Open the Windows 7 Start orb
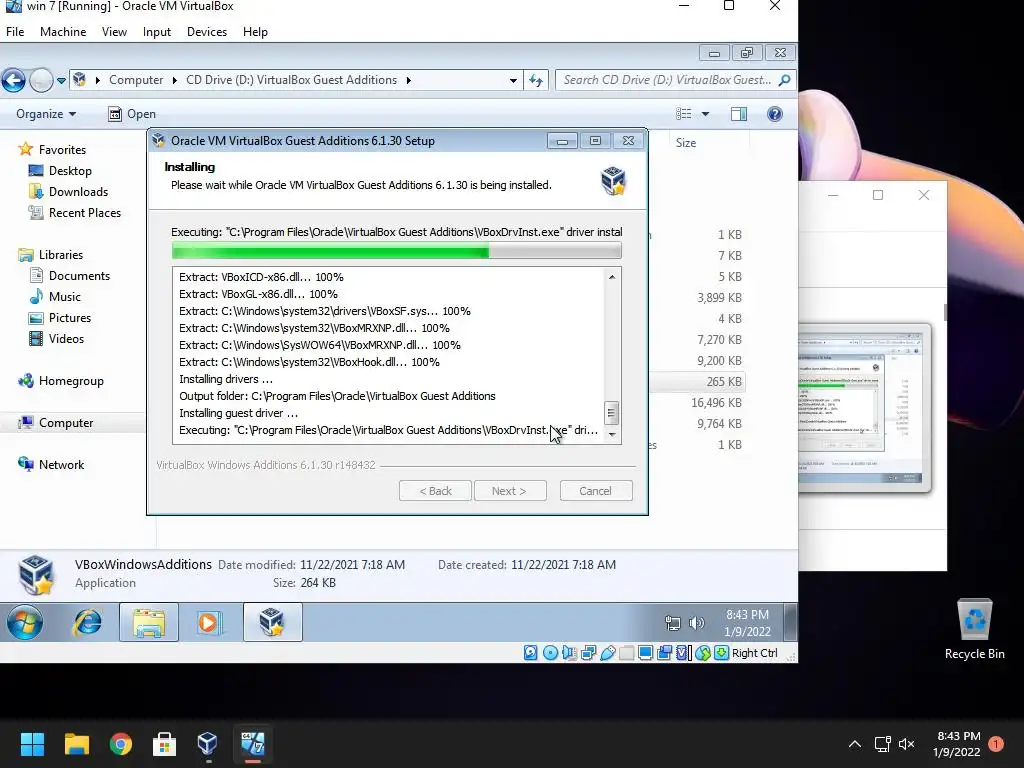This screenshot has width=1024, height=768. 25,622
